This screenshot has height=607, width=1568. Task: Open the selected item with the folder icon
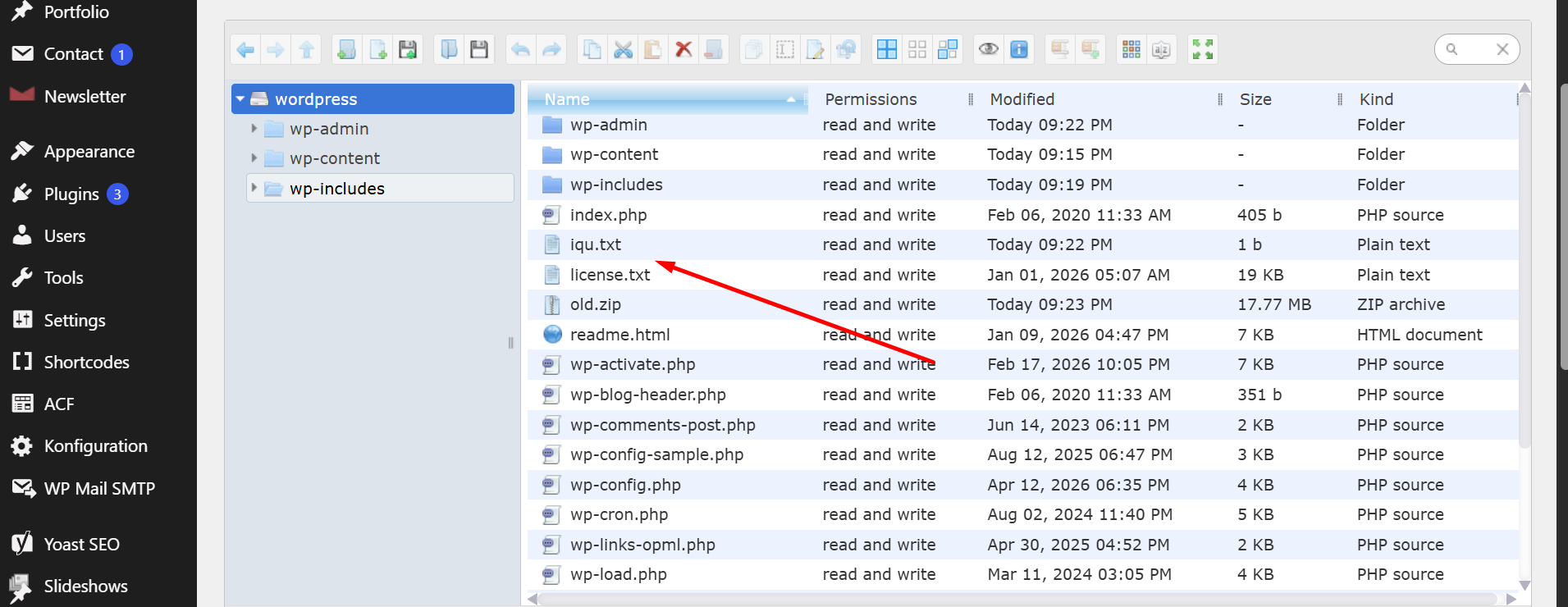(449, 50)
